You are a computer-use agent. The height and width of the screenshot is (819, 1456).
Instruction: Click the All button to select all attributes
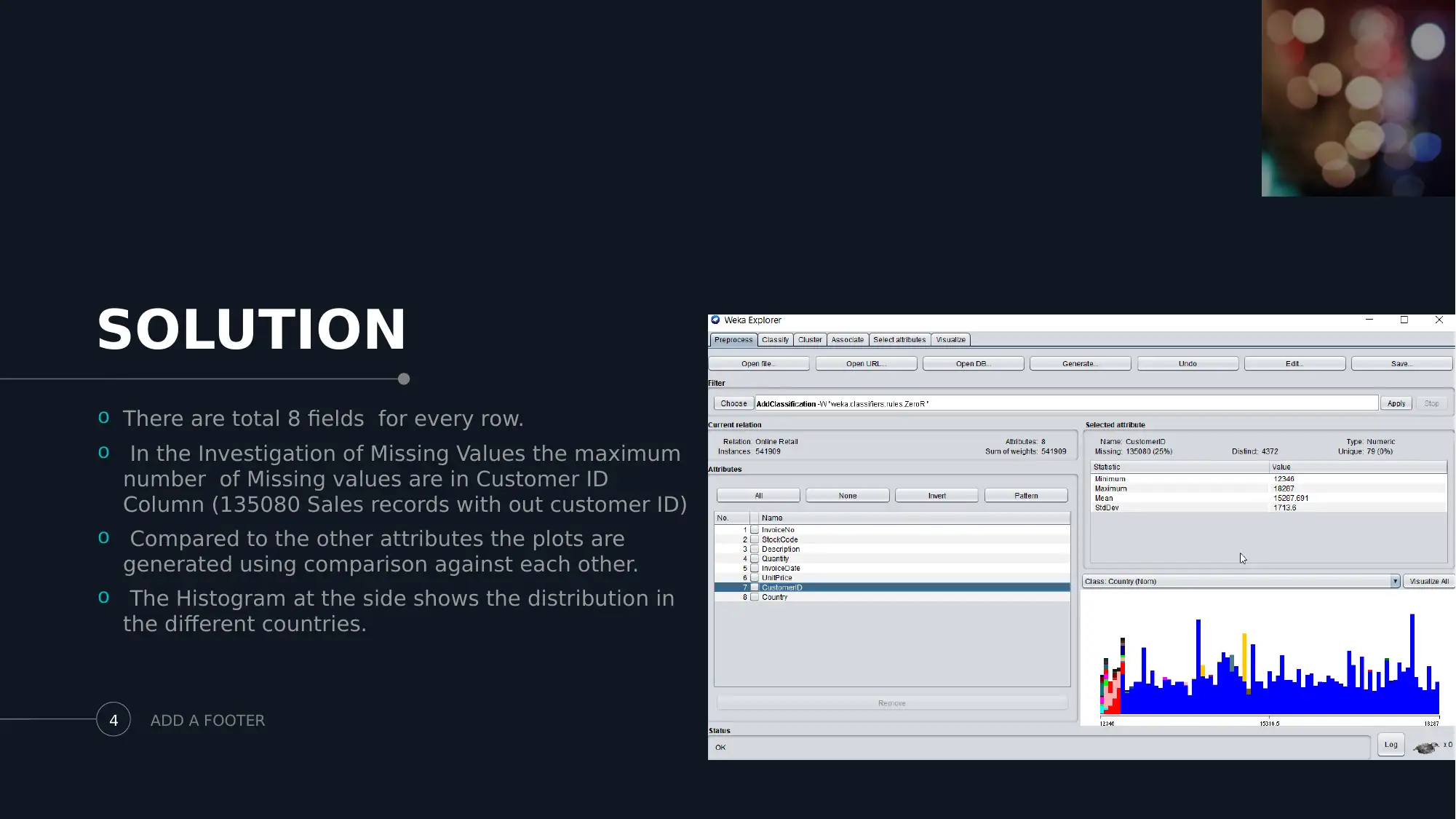(x=758, y=495)
